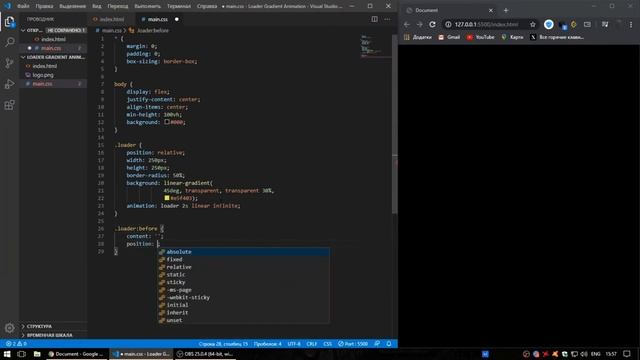Click the media control icon in the browser toolbar

pyautogui.click(x=604, y=24)
